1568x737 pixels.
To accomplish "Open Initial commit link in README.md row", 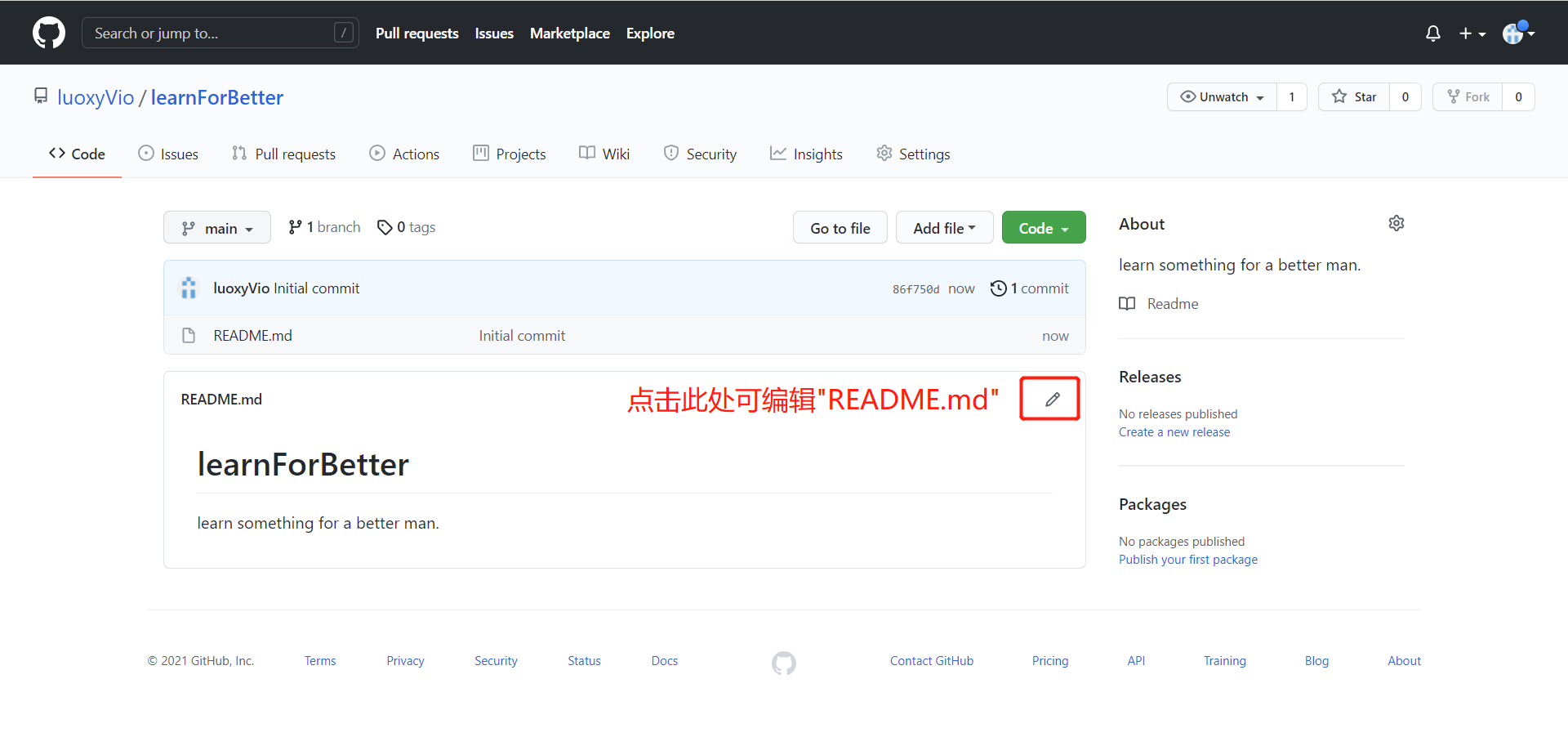I will 522,336.
